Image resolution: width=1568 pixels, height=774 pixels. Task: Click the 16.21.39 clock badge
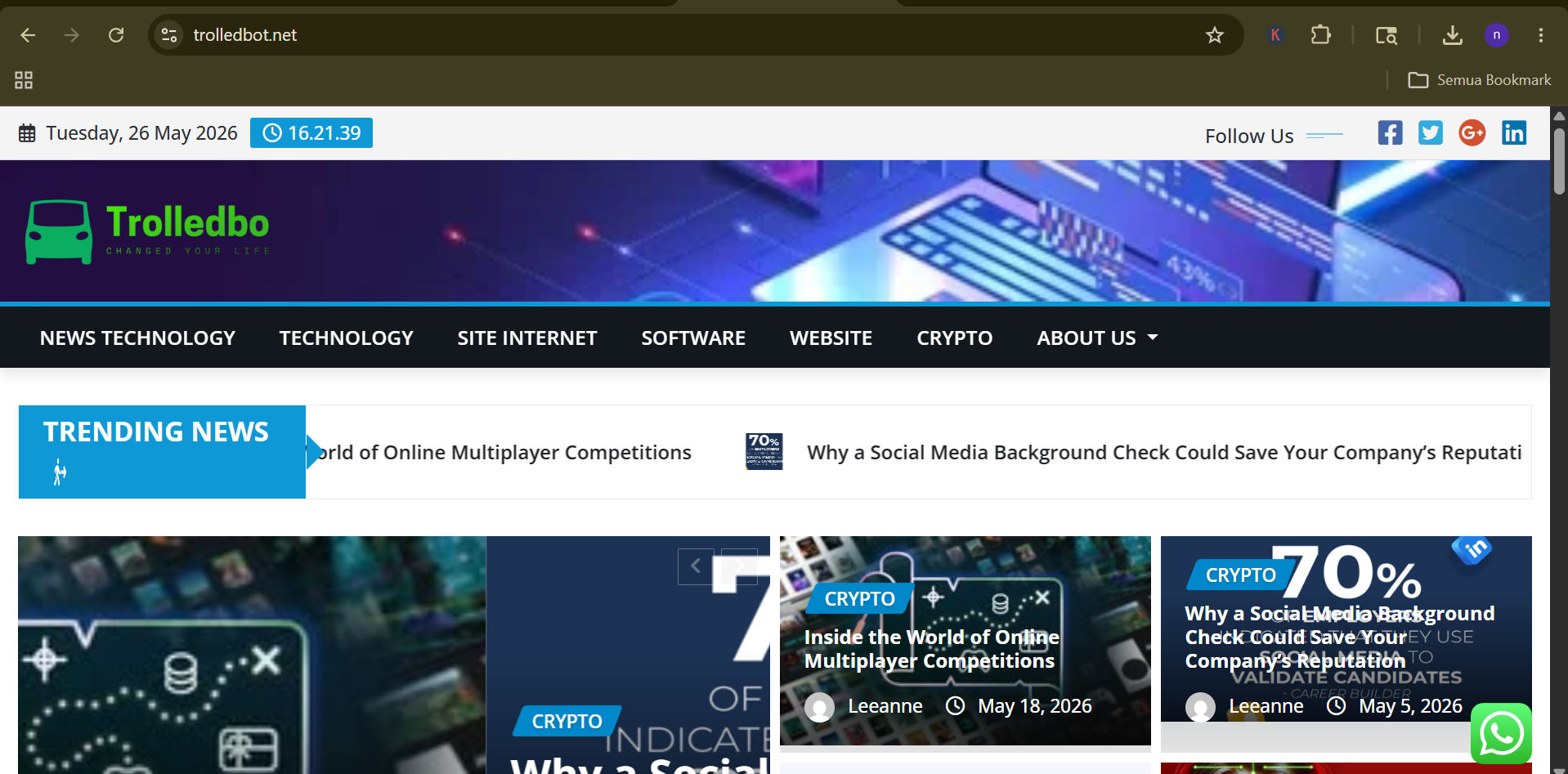311,133
